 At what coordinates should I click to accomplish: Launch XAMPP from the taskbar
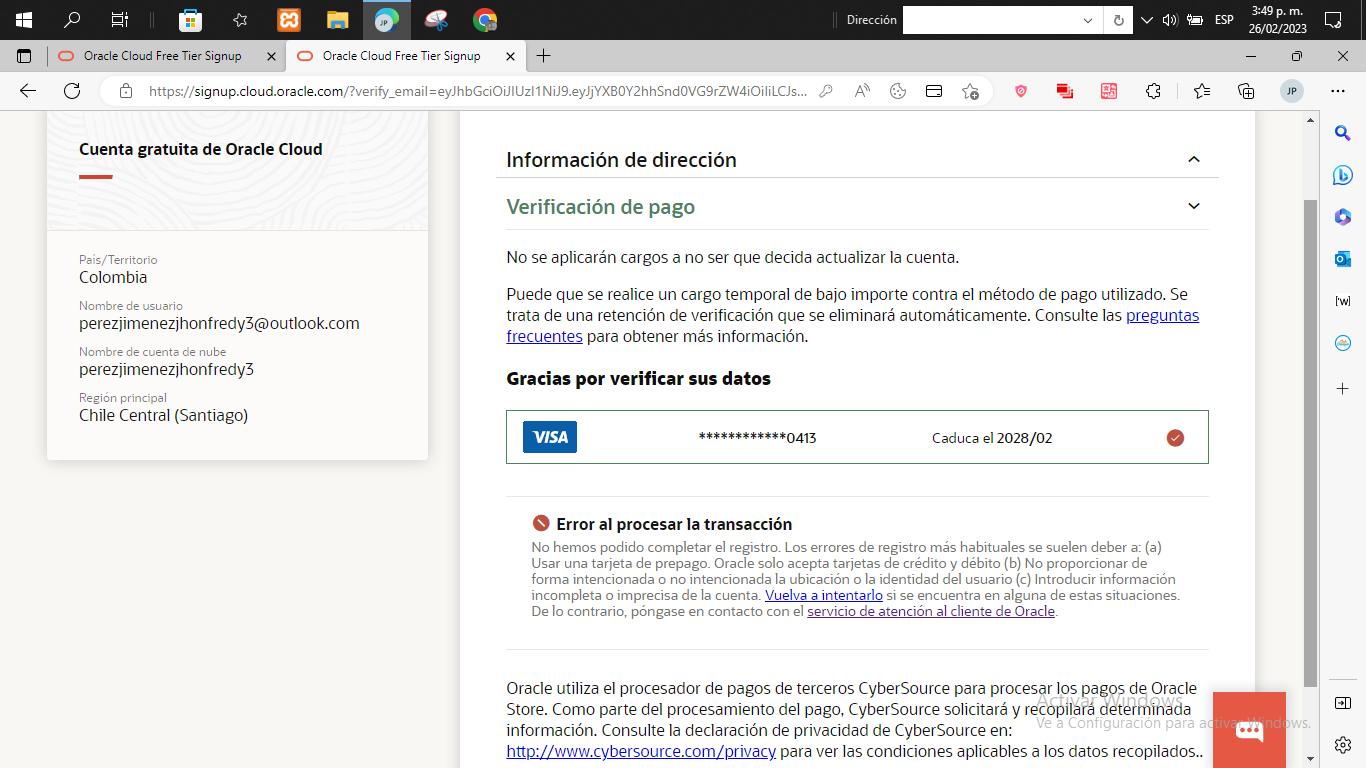pos(288,20)
